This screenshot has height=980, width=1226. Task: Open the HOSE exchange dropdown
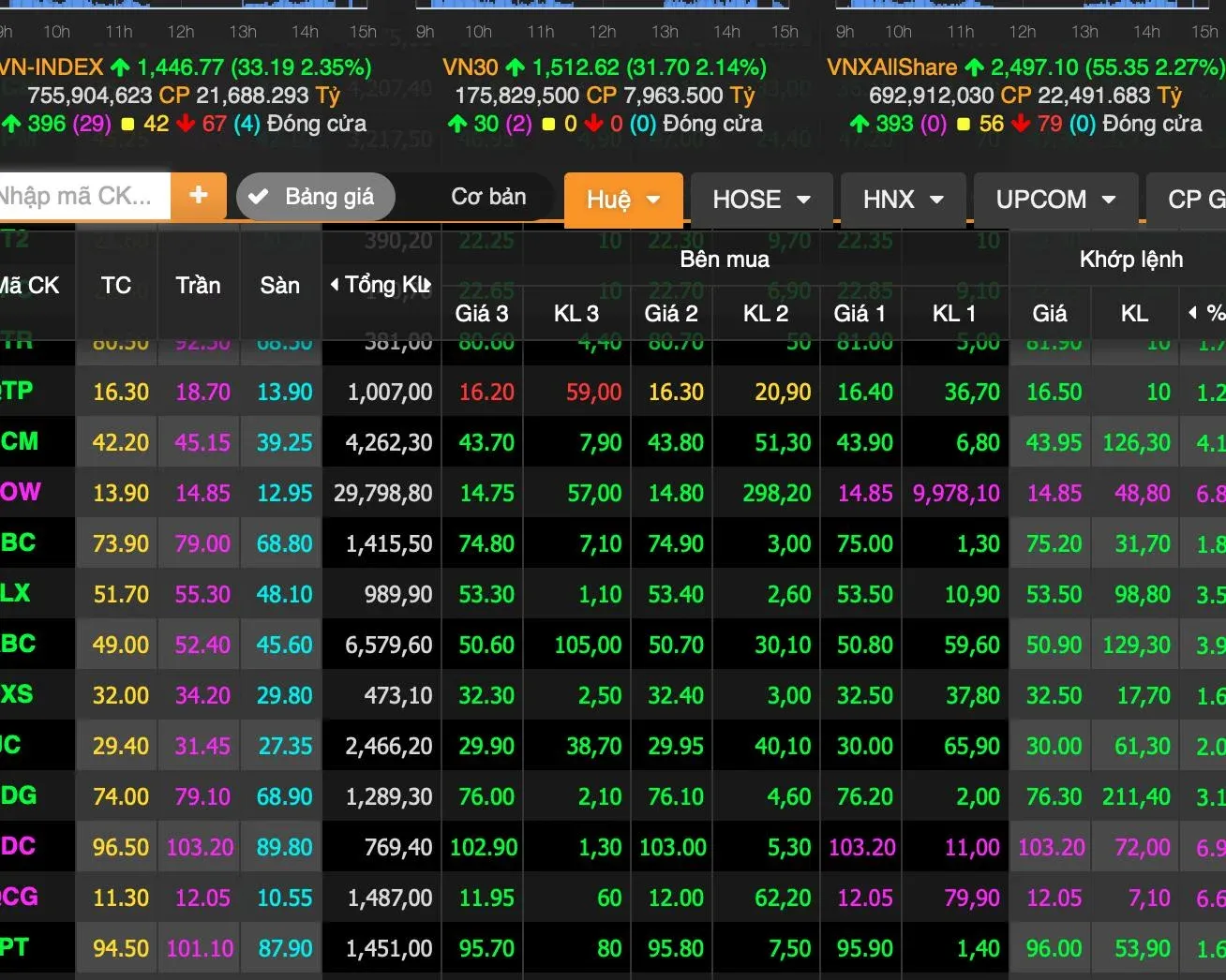point(761,200)
